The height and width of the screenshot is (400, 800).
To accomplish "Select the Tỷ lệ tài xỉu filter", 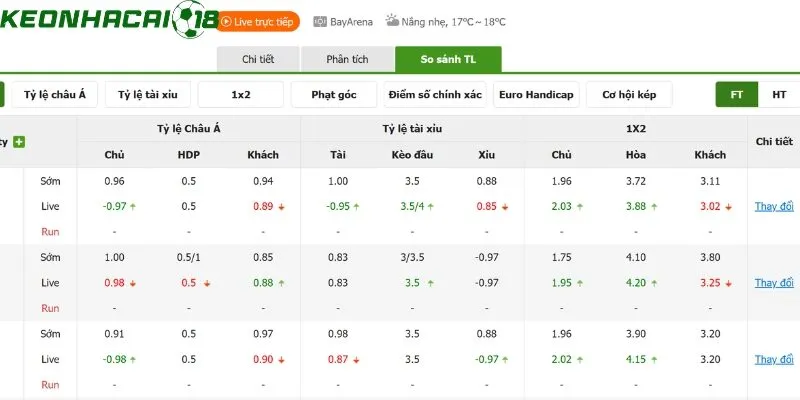I will coord(148,95).
